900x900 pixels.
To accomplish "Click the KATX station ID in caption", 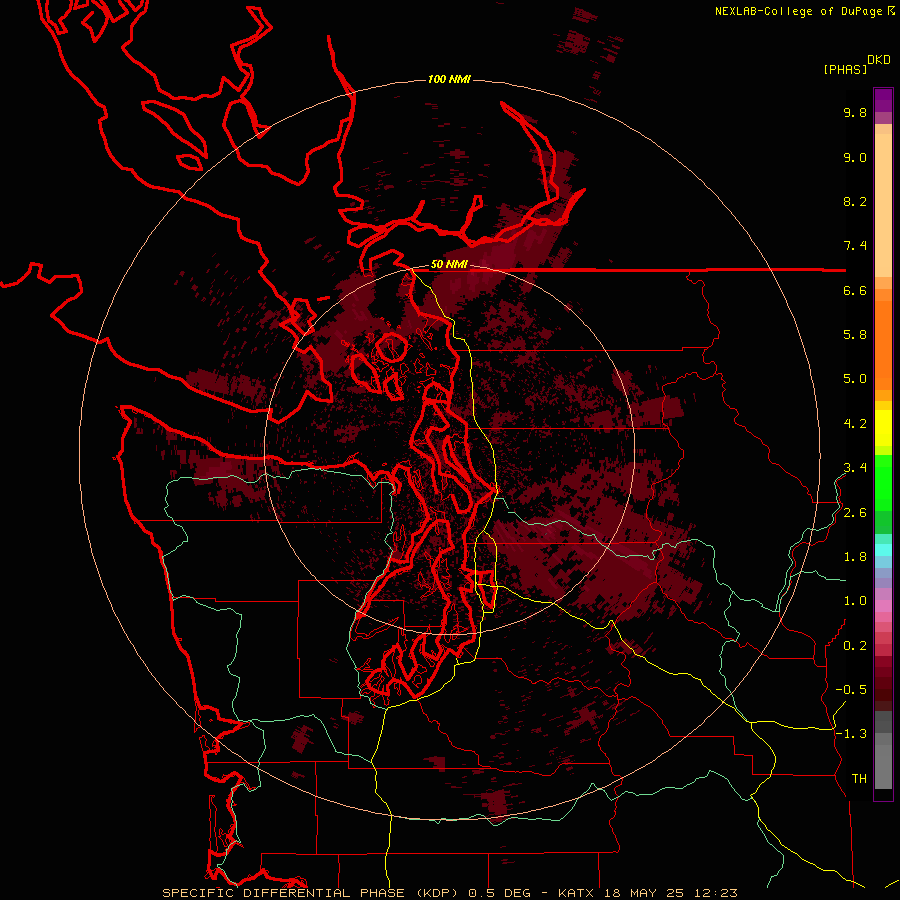I will (x=577, y=893).
